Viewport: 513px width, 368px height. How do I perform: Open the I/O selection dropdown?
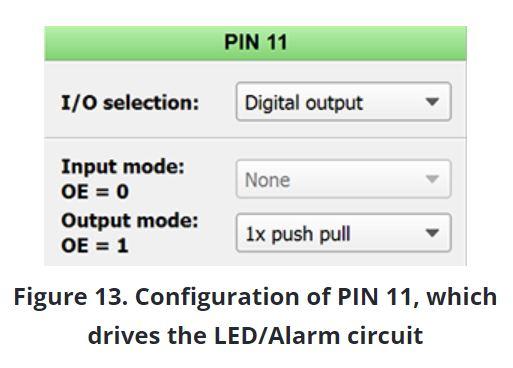(344, 102)
